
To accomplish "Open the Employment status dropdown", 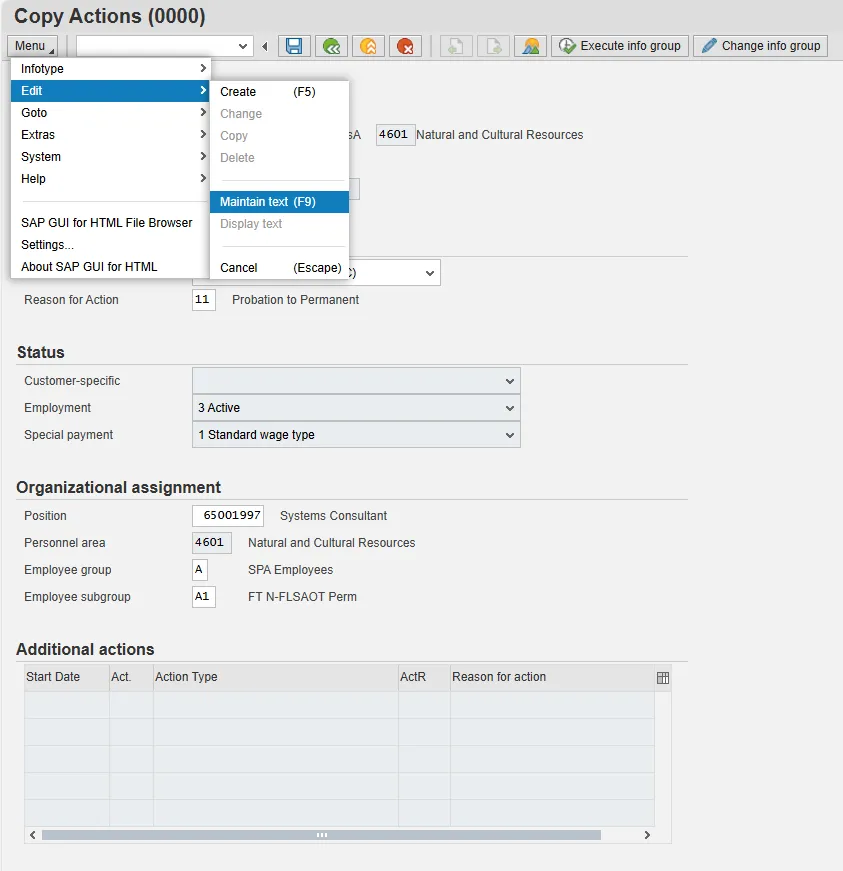I will [x=510, y=408].
